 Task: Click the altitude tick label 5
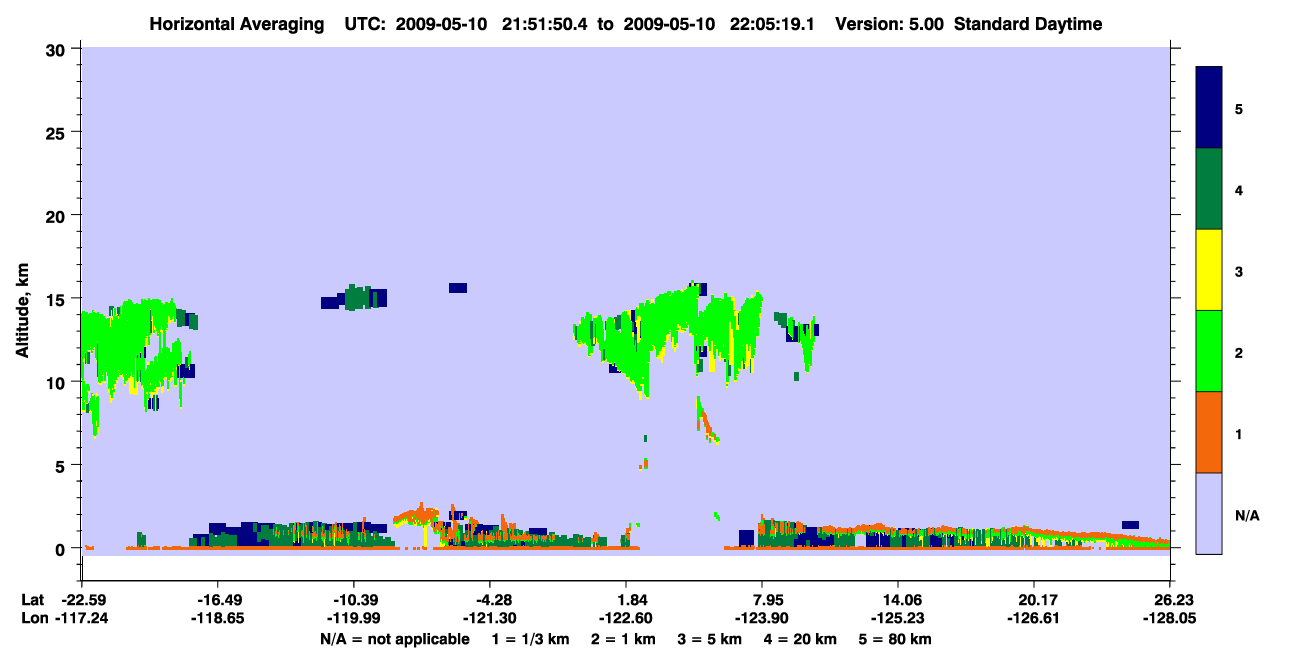(x=62, y=465)
